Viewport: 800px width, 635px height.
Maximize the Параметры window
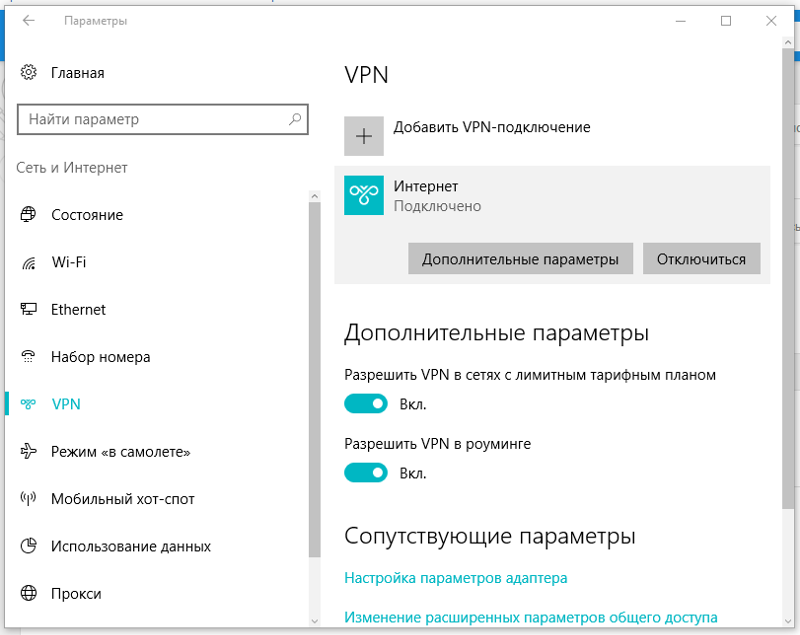tap(726, 20)
